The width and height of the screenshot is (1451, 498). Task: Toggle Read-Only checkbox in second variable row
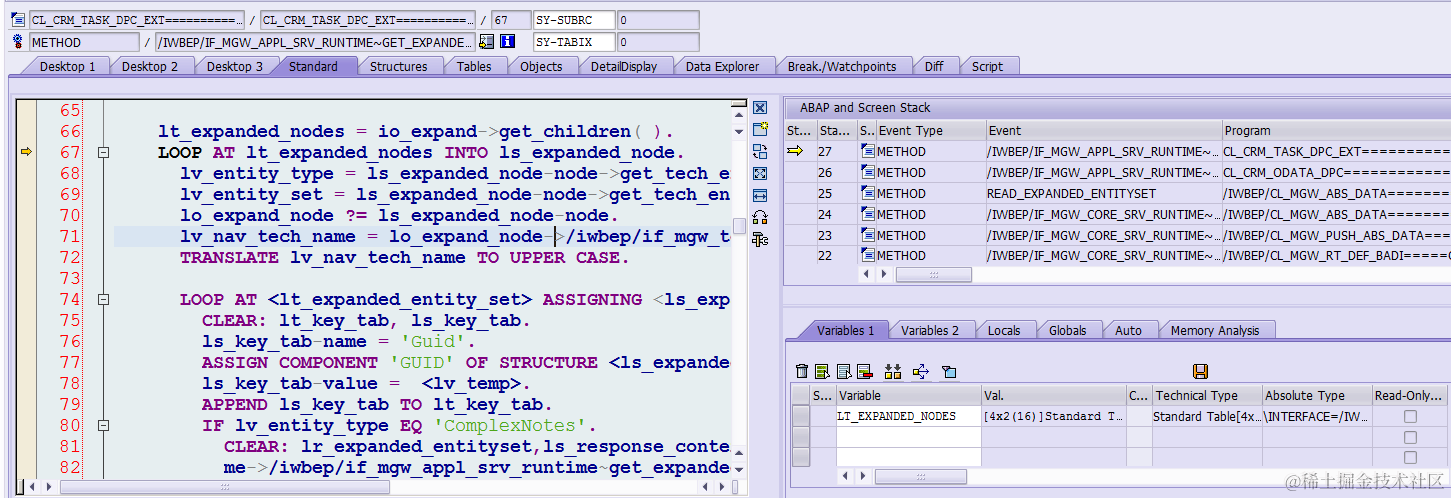click(x=1410, y=437)
